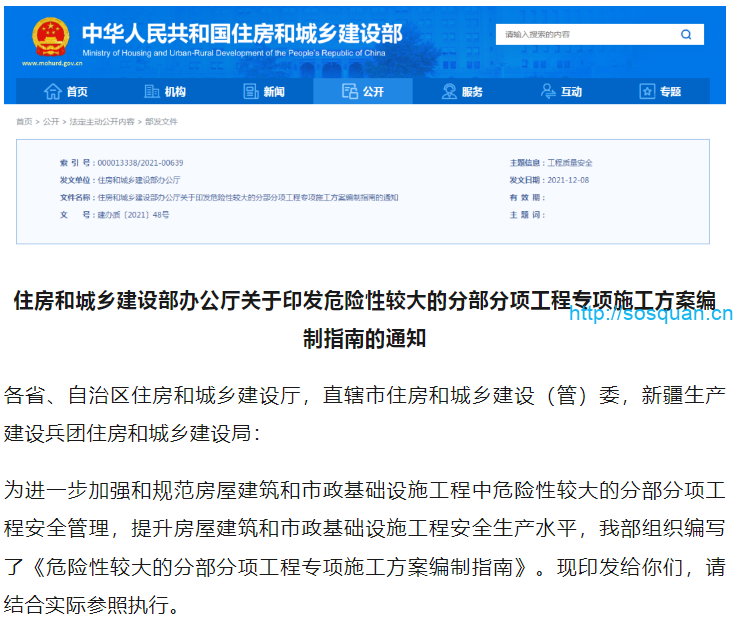Click the star icon beside 专题
The height and width of the screenshot is (629, 742).
[x=647, y=91]
